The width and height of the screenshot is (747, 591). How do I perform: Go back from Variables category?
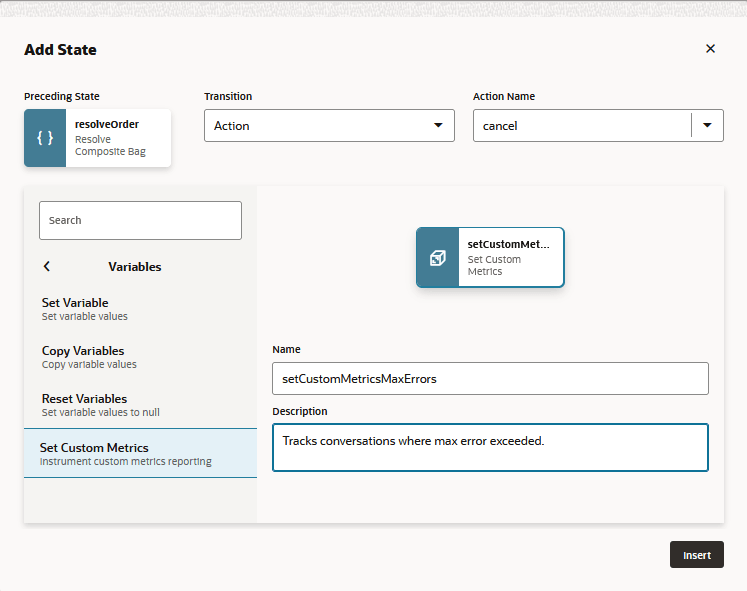[x=47, y=266]
